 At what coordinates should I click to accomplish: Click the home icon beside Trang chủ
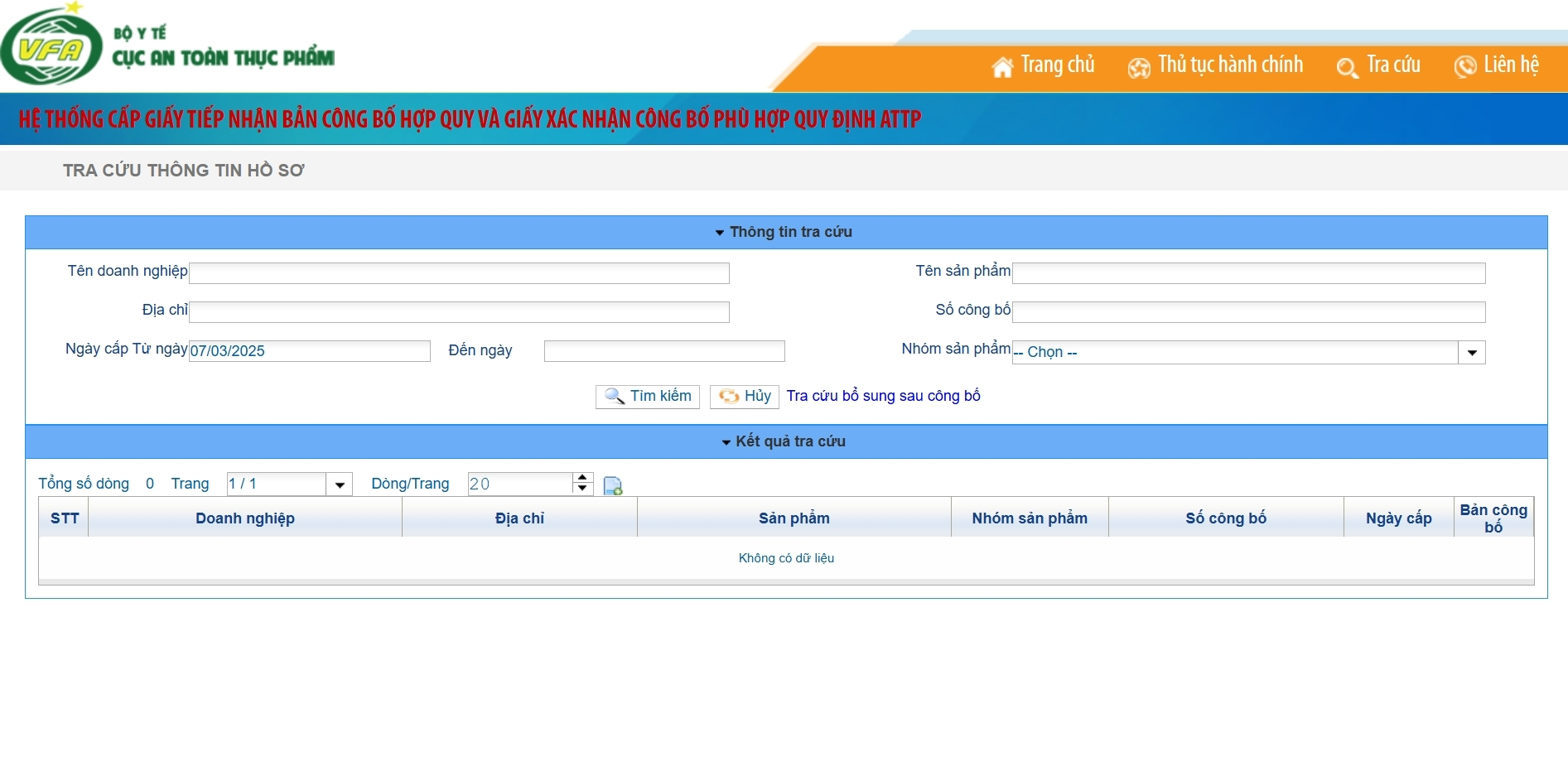pyautogui.click(x=1002, y=67)
